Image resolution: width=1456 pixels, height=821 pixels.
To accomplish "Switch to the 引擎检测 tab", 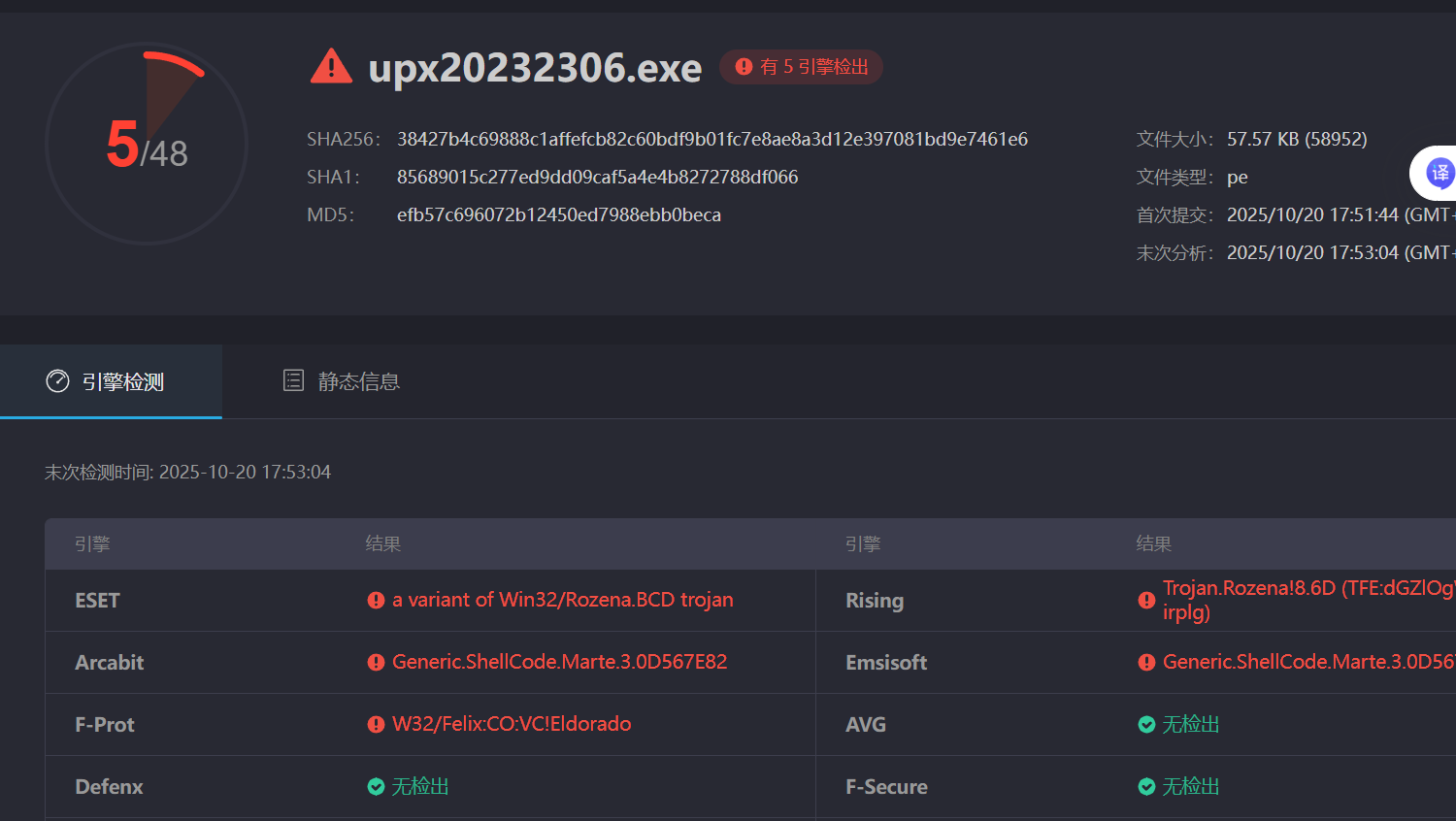I will pyautogui.click(x=111, y=381).
